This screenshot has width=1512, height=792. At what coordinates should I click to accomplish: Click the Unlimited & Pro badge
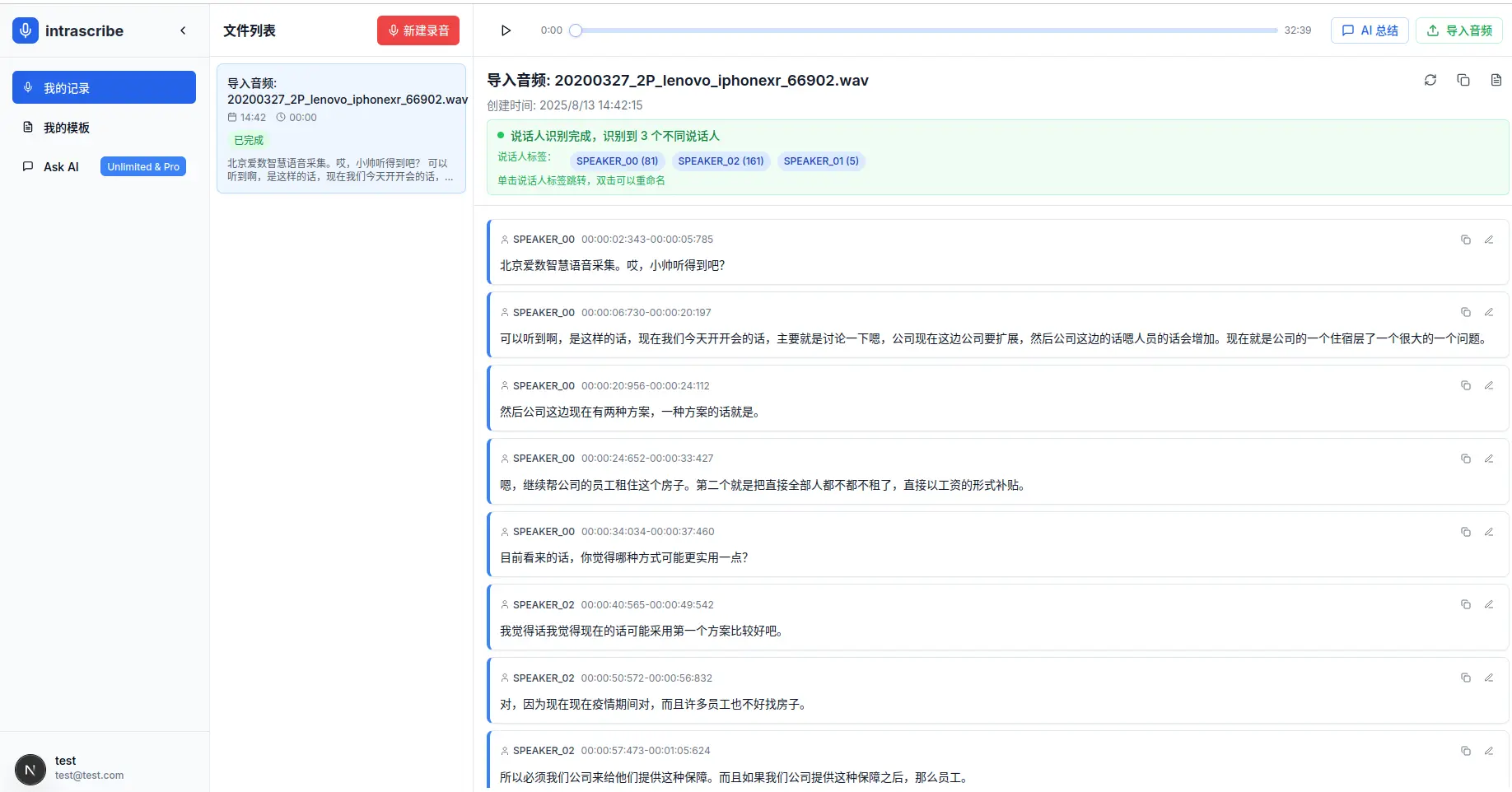[x=143, y=166]
